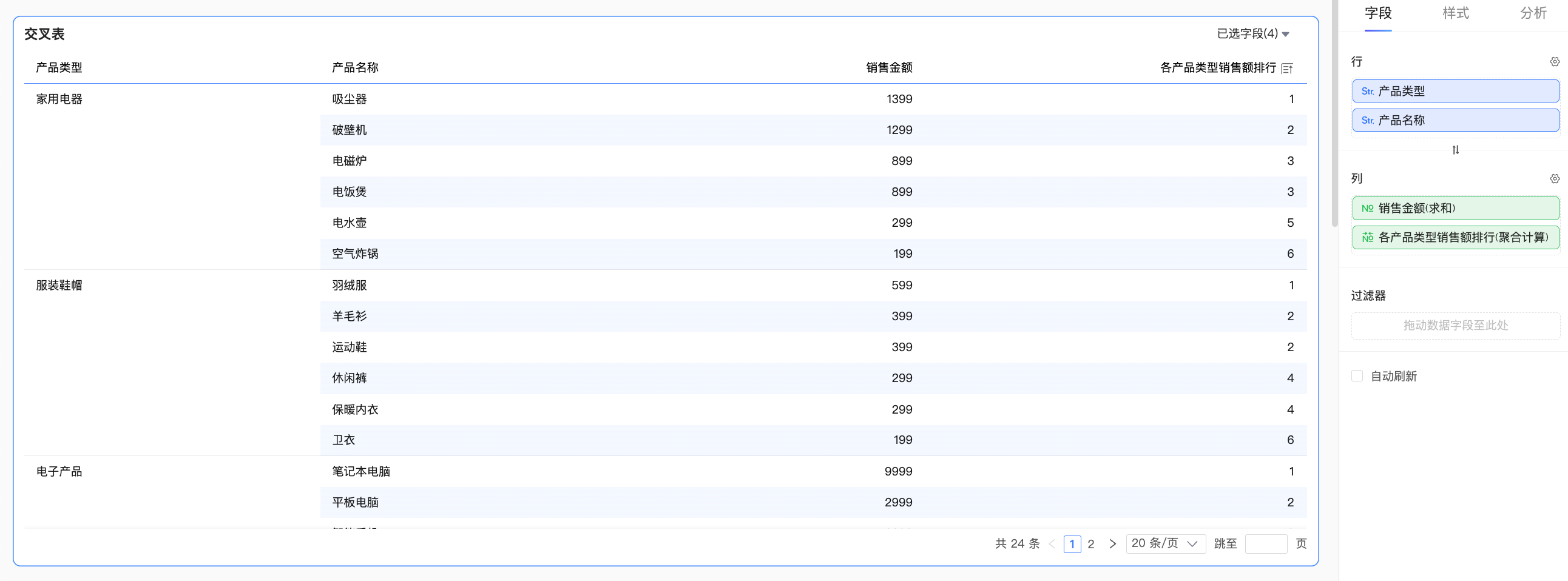Click the 羽绒服 product cell
Image resolution: width=1568 pixels, height=581 pixels.
click(x=350, y=285)
